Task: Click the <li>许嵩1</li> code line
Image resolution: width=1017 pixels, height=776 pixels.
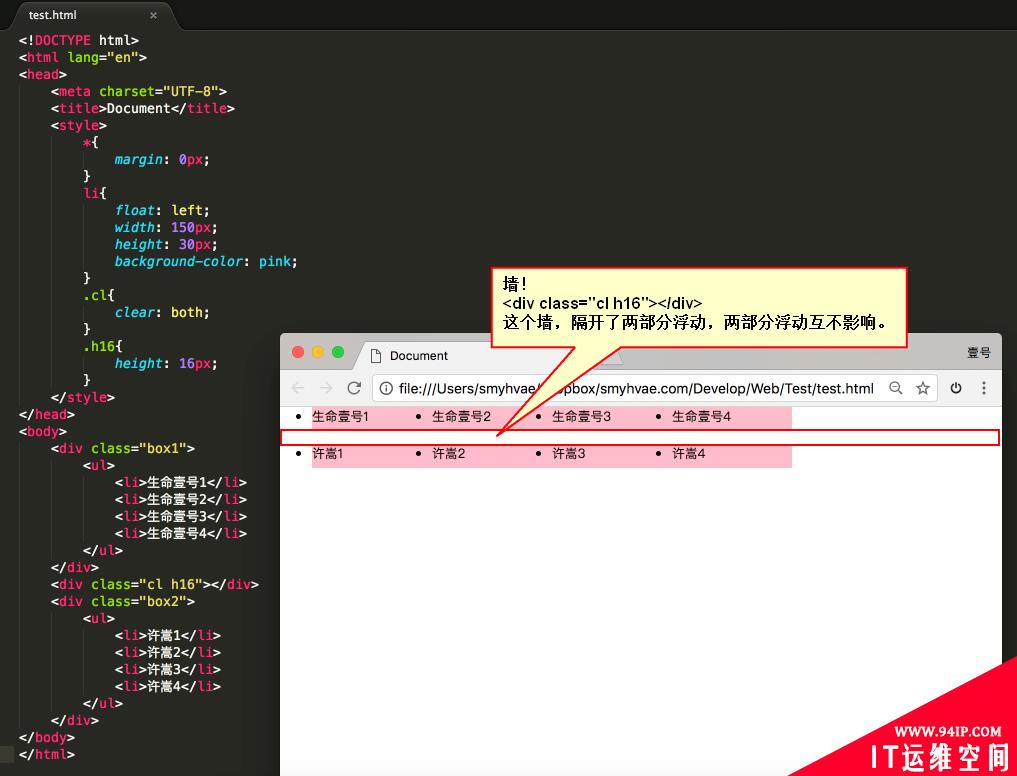Action: tap(168, 635)
